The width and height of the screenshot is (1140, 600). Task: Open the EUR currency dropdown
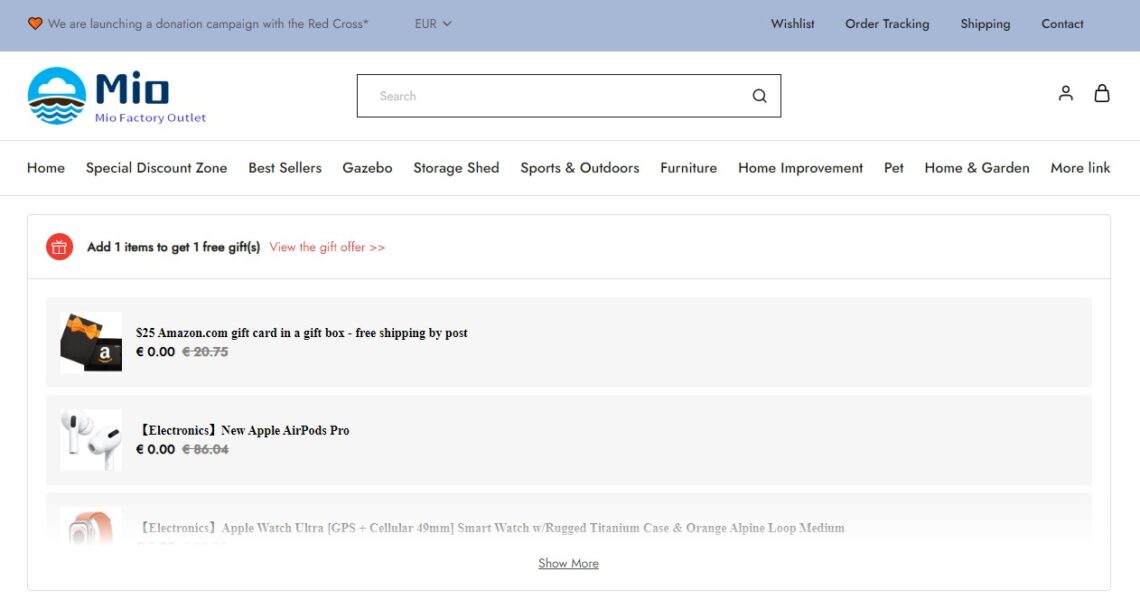pos(432,23)
